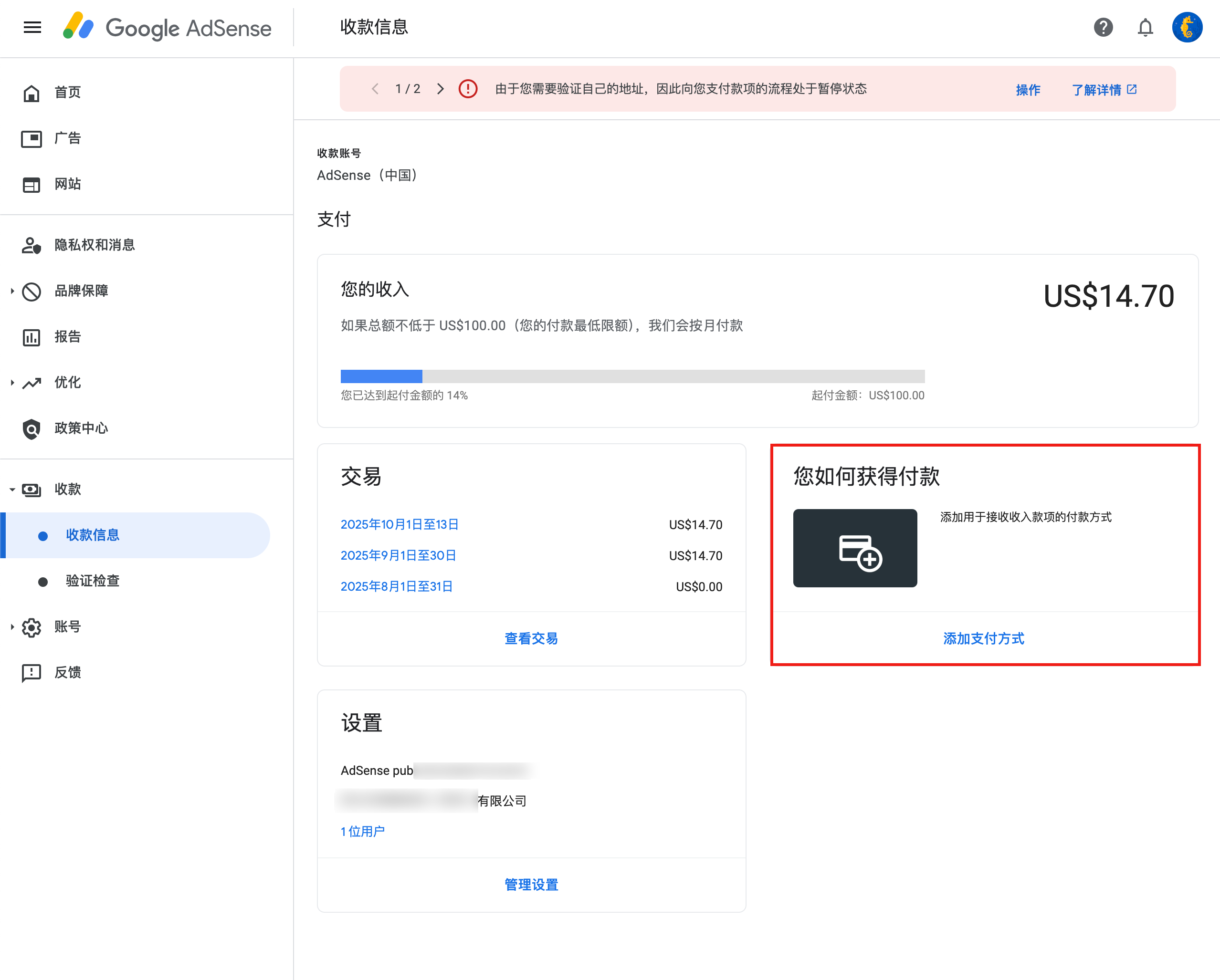Open September 2025 transaction entry
The height and width of the screenshot is (980, 1220).
398,555
